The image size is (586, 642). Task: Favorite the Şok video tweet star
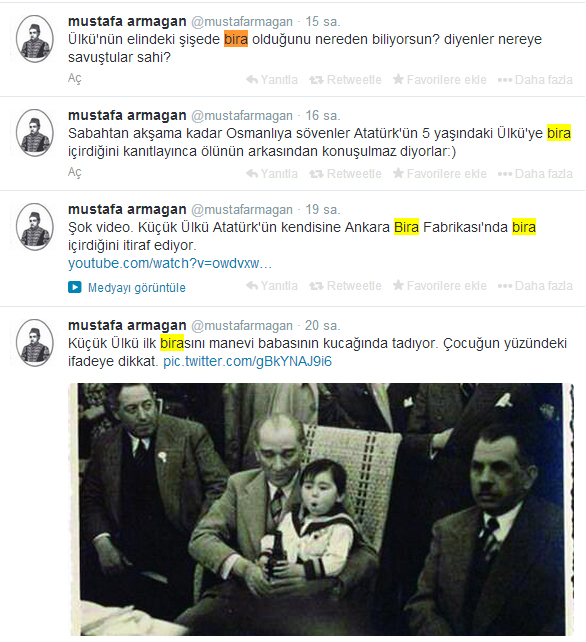tap(398, 285)
